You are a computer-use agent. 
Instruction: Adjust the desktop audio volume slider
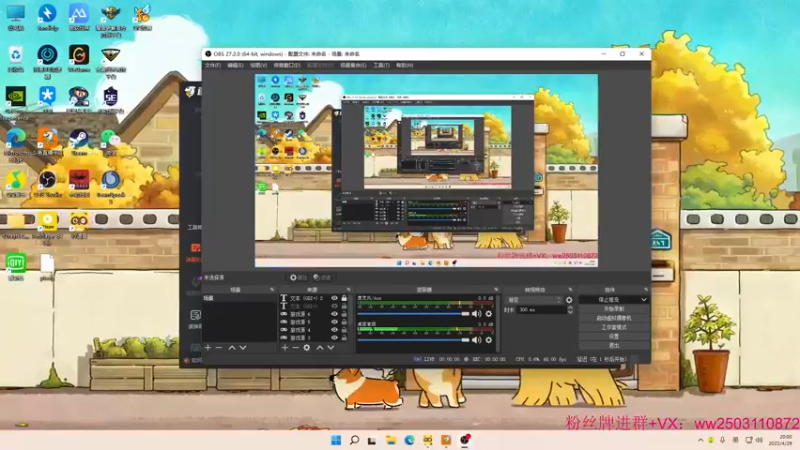[x=413, y=340]
